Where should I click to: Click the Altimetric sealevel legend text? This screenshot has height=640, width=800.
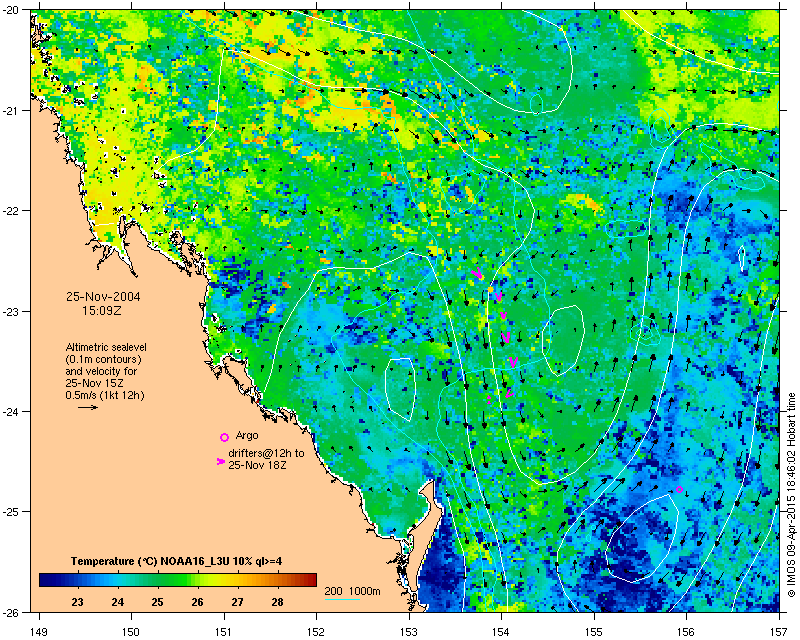[106, 347]
